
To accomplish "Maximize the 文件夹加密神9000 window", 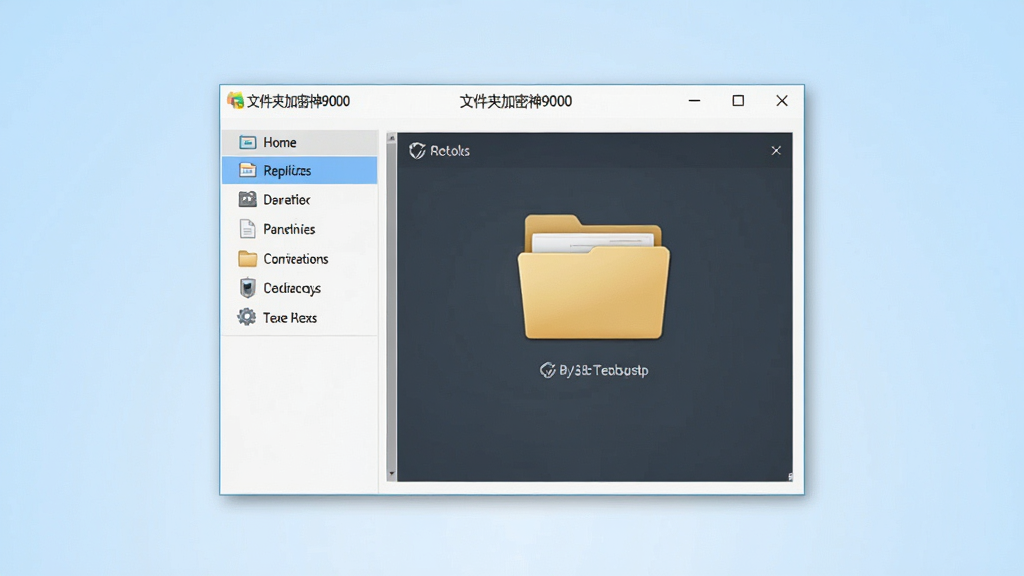I will pos(738,101).
